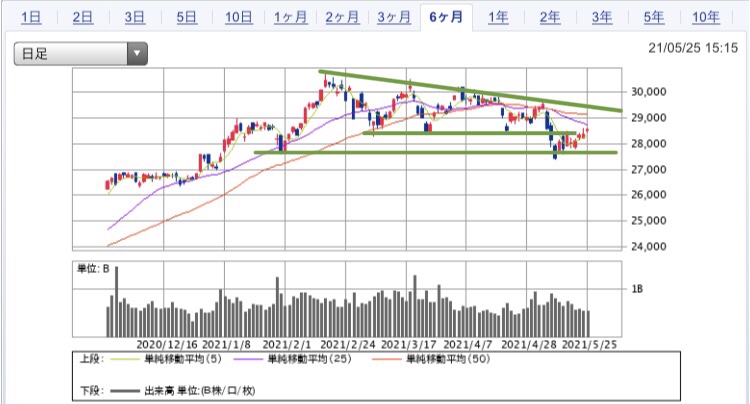Select the 2ヶ月 period tab

click(x=342, y=18)
